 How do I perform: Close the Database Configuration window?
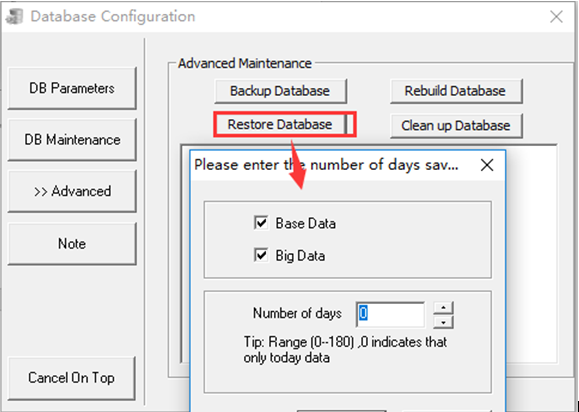click(556, 17)
